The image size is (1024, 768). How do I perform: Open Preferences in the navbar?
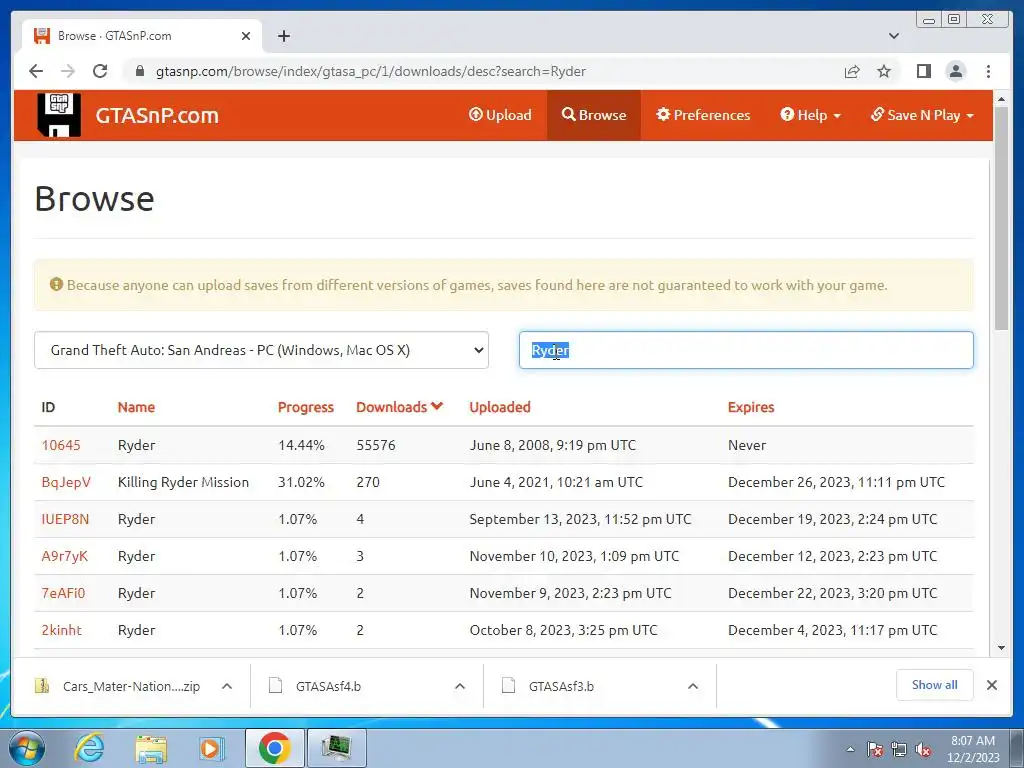click(703, 115)
